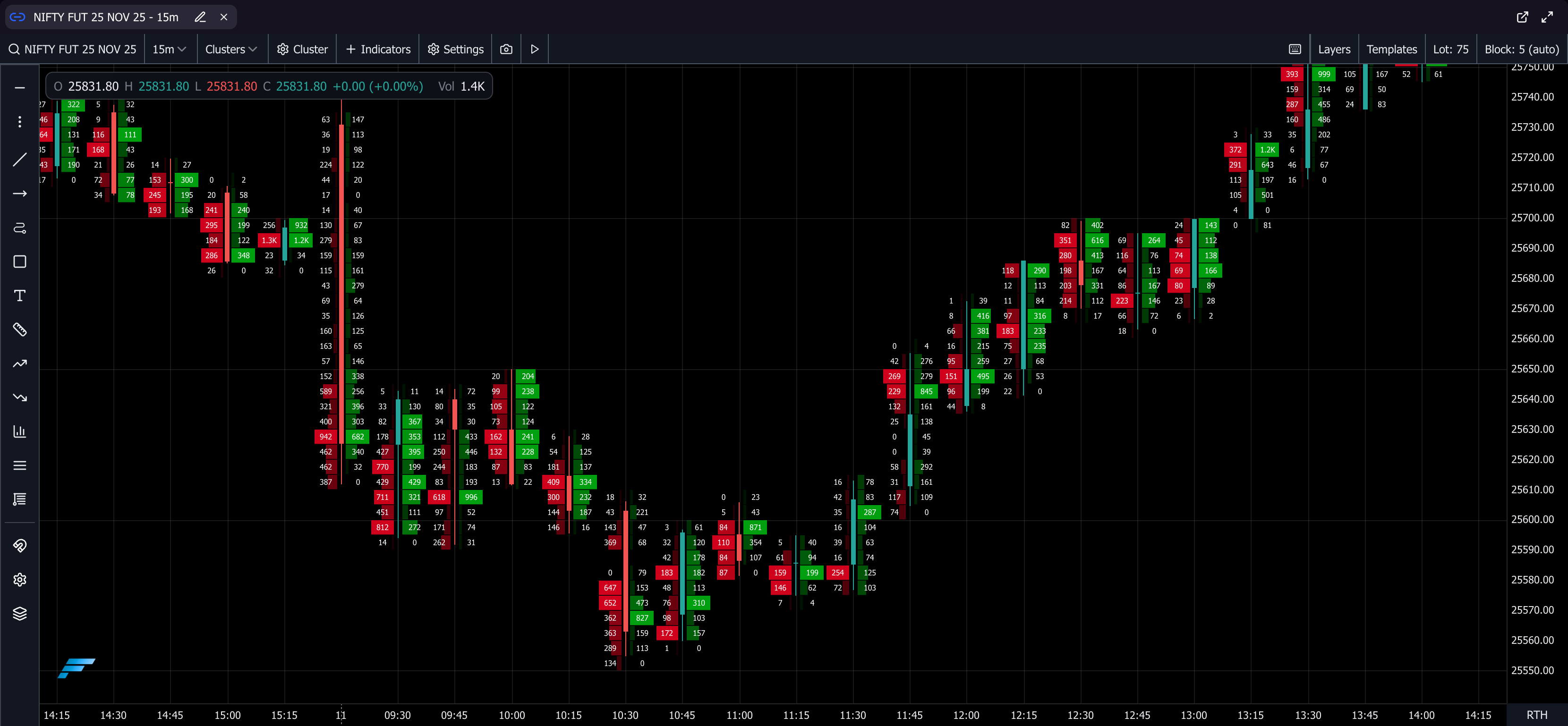The width and height of the screenshot is (1568, 726).
Task: Select the arrow ray drawing tool
Action: pos(20,194)
